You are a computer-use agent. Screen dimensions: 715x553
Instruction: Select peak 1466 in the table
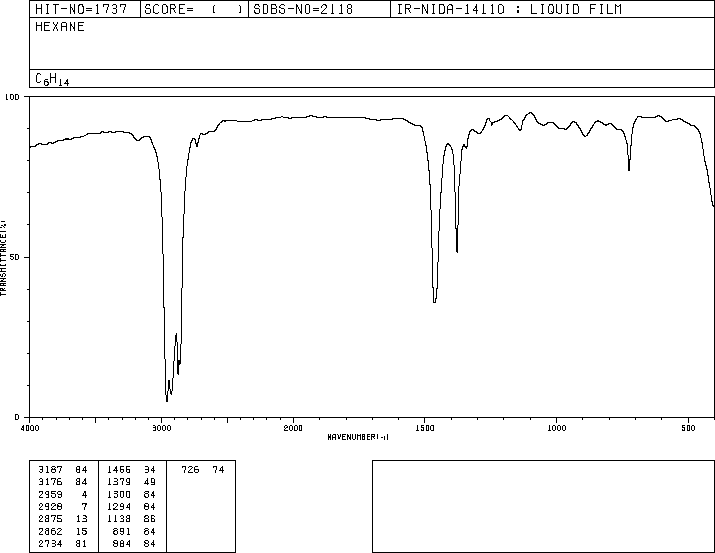pos(119,470)
